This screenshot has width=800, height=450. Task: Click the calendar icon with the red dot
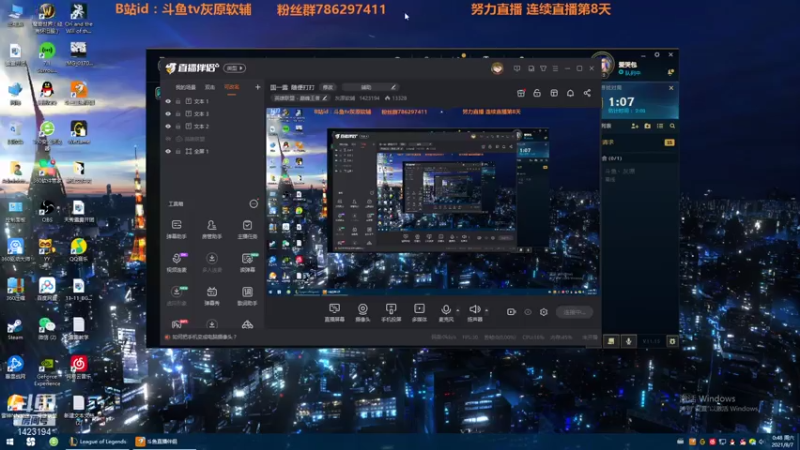click(x=520, y=93)
